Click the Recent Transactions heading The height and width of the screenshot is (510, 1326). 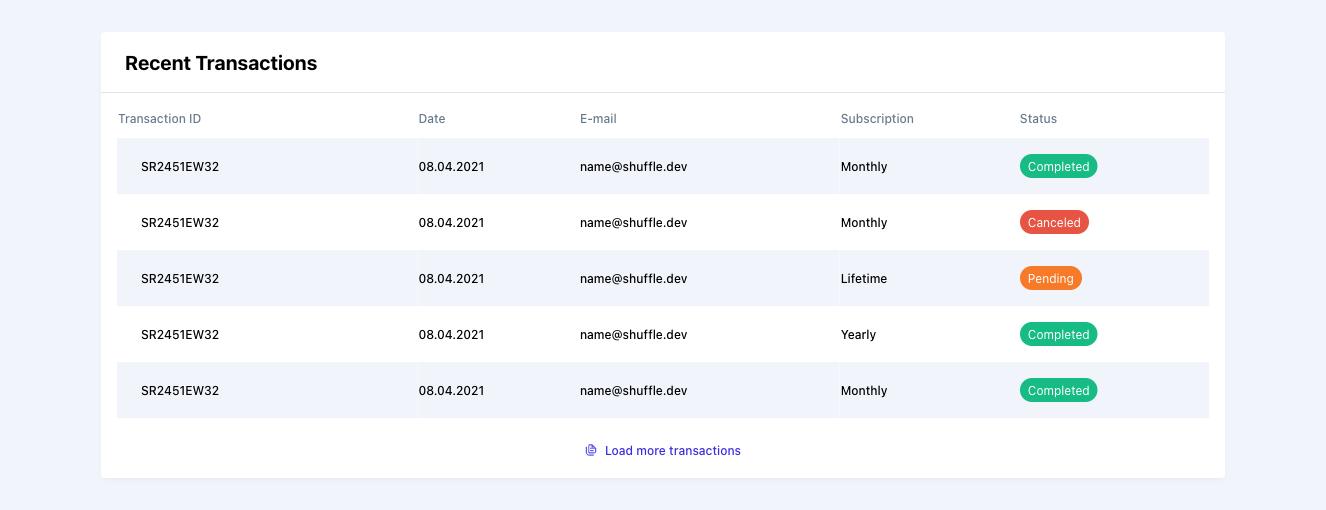(221, 63)
